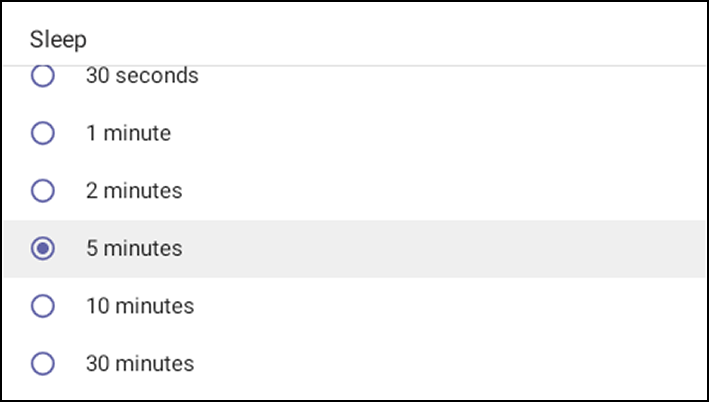
Task: Select the 2 minutes radio button
Action: coord(43,190)
